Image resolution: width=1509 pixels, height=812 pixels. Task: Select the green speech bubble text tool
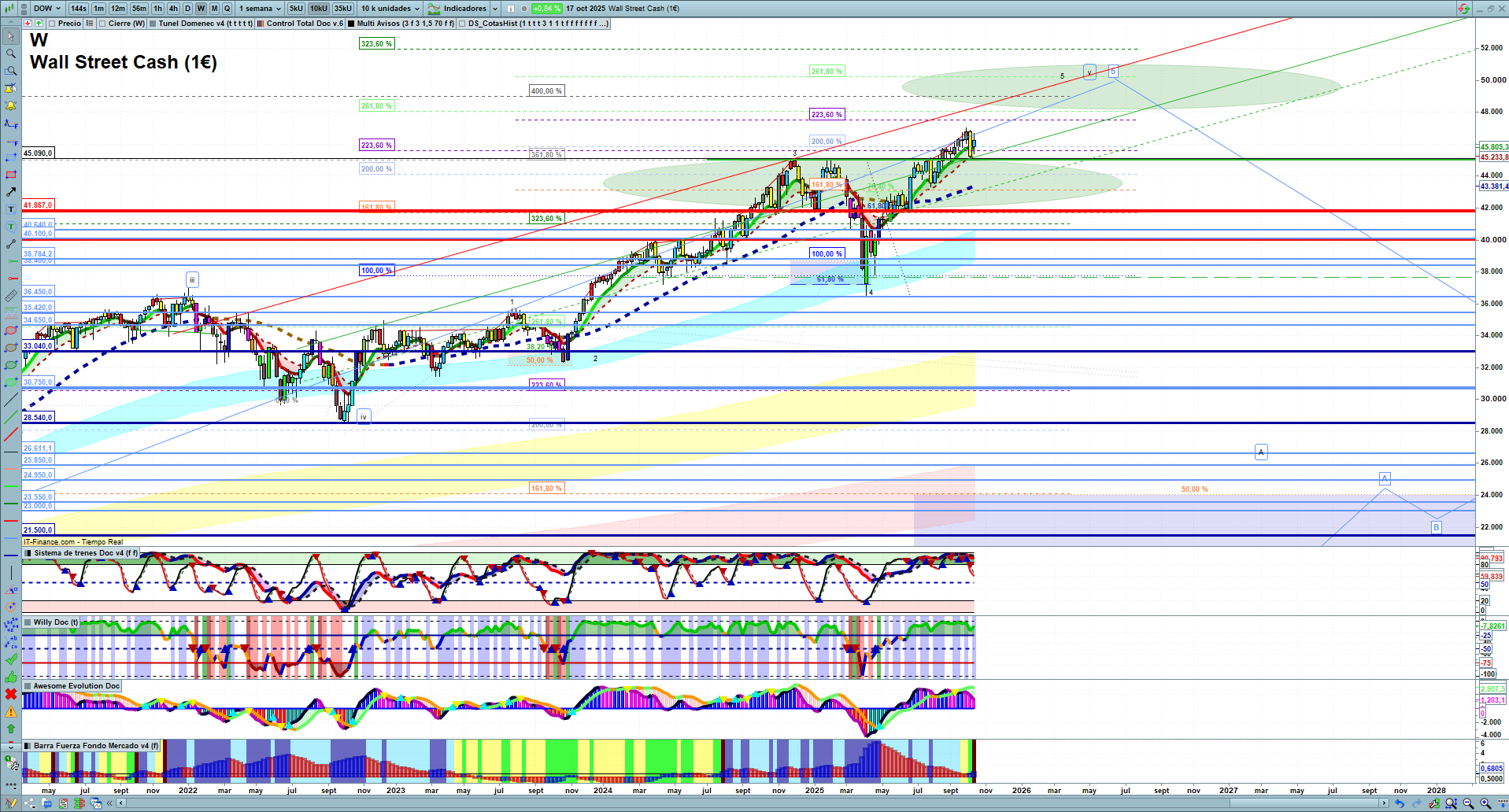pos(11,227)
